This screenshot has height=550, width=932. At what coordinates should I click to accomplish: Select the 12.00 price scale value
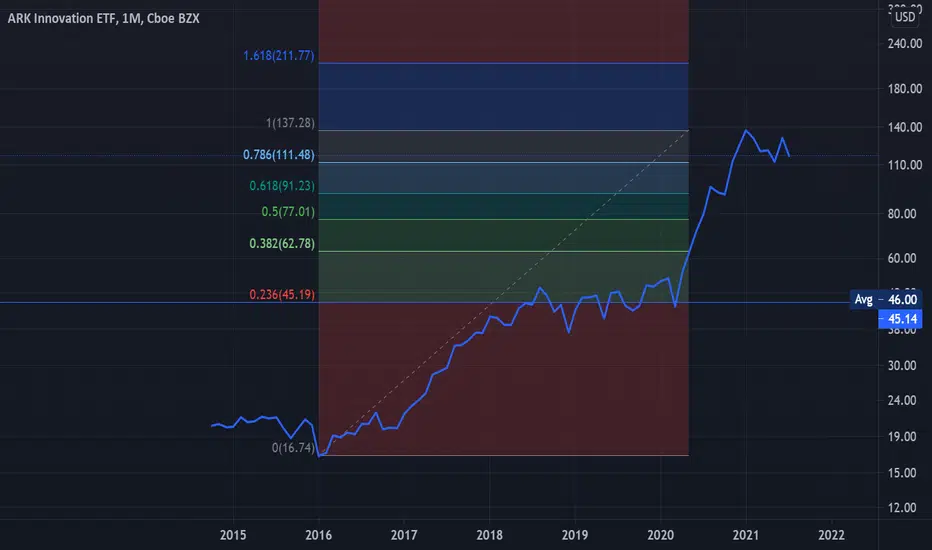902,508
